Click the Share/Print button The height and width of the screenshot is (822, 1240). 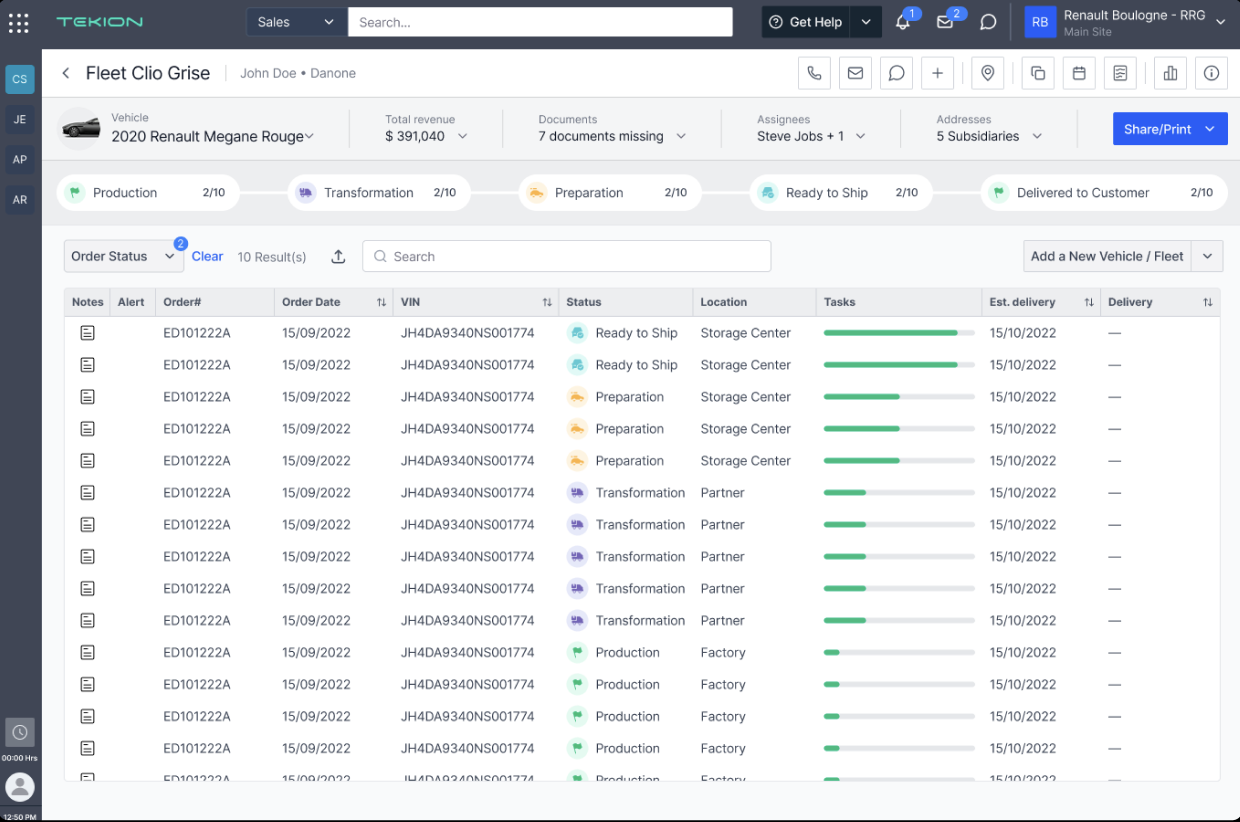point(1158,129)
